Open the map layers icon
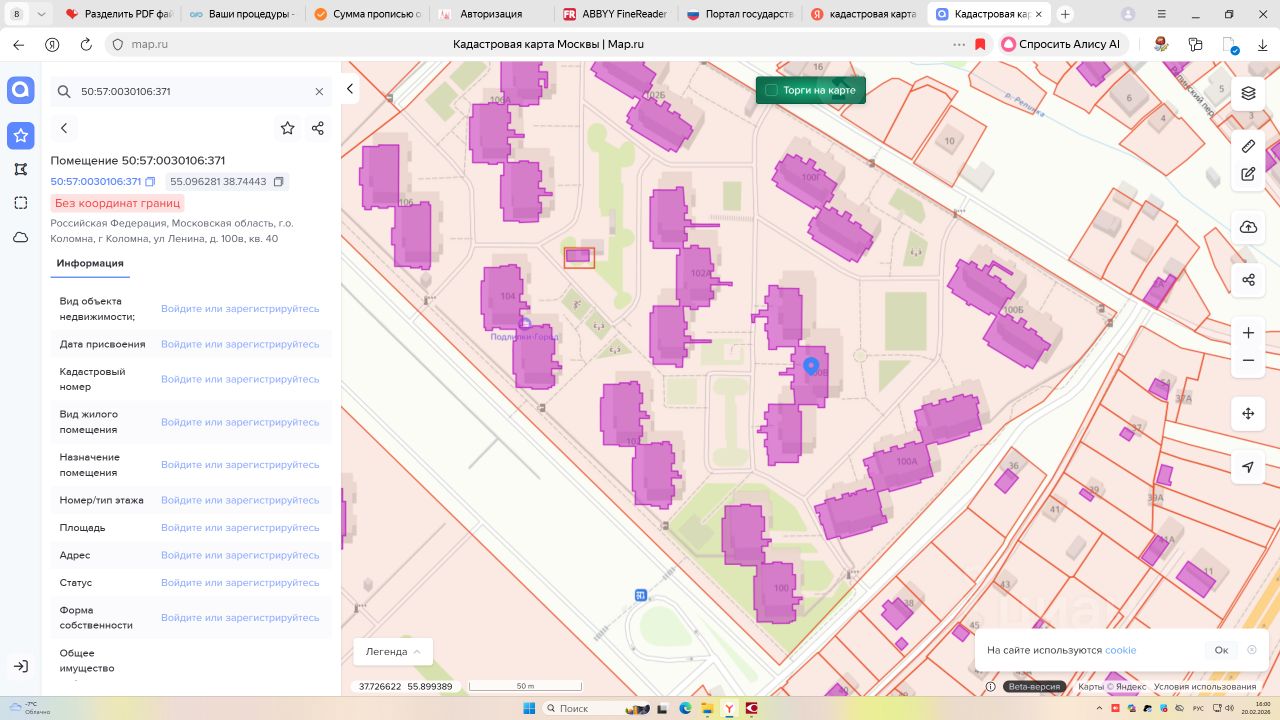This screenshot has height=720, width=1280. coord(1248,93)
